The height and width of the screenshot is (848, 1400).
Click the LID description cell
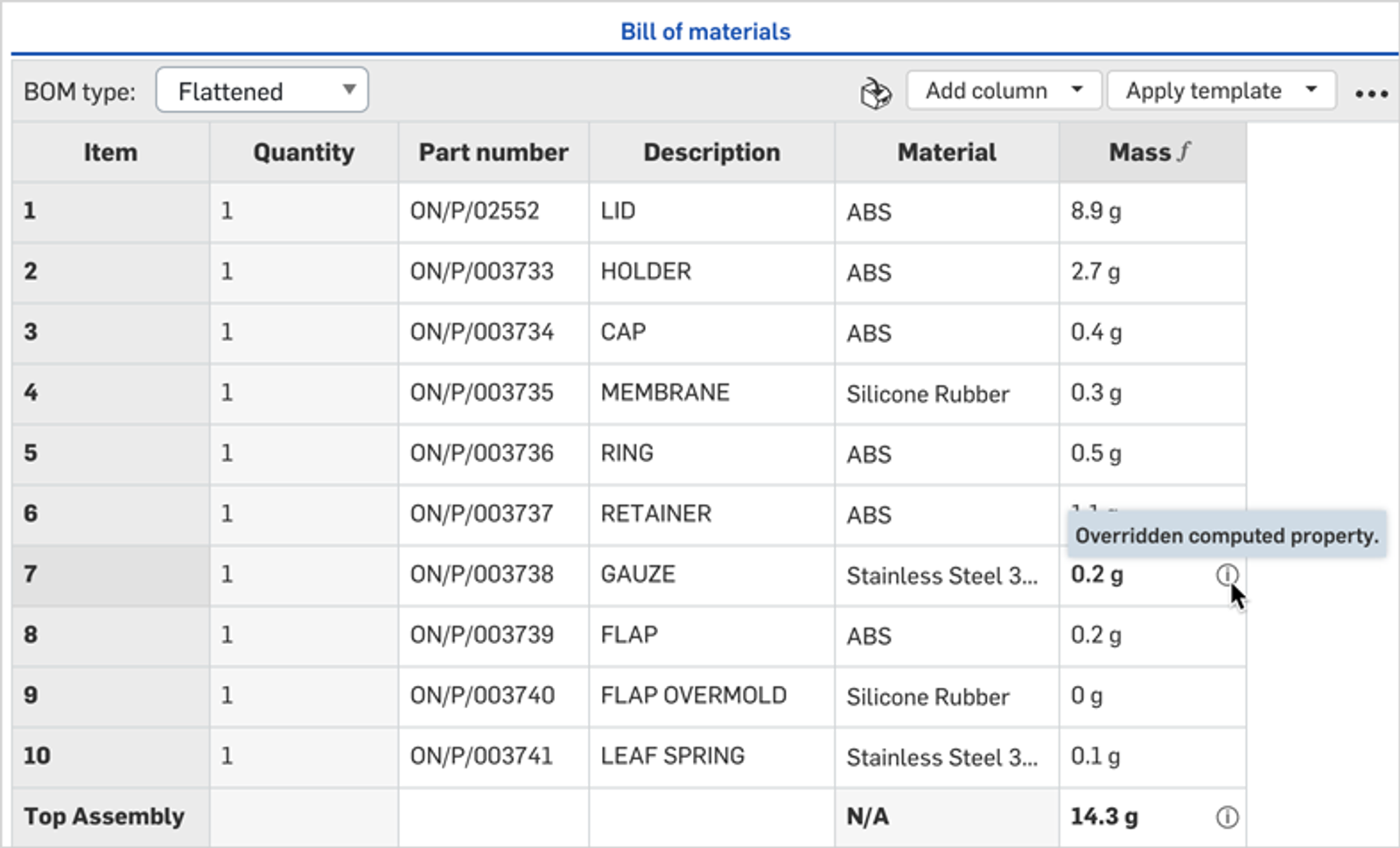pyautogui.click(x=710, y=211)
